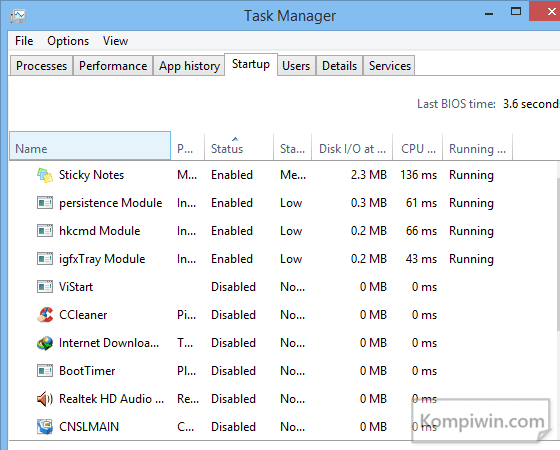This screenshot has width=560, height=450.
Task: Select the CCleaner entry name
Action: [83, 315]
